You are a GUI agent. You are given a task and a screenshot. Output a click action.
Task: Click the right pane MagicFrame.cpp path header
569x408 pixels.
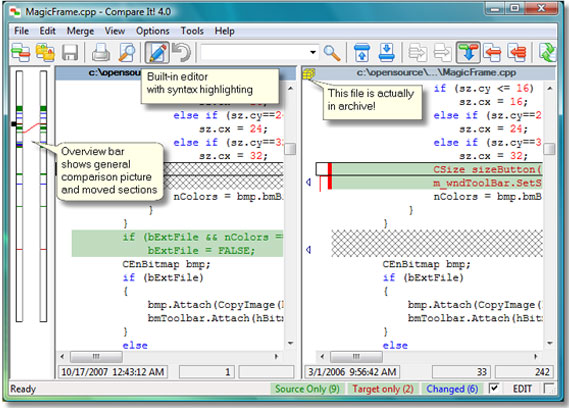[436, 73]
